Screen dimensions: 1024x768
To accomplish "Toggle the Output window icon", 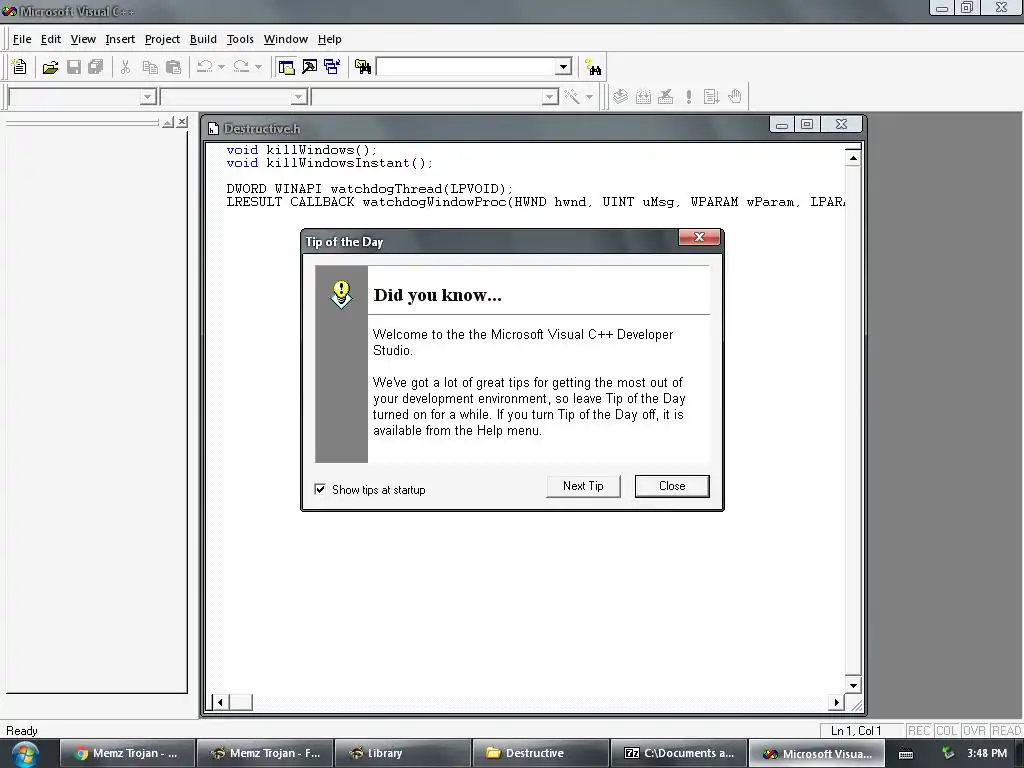I will (310, 67).
